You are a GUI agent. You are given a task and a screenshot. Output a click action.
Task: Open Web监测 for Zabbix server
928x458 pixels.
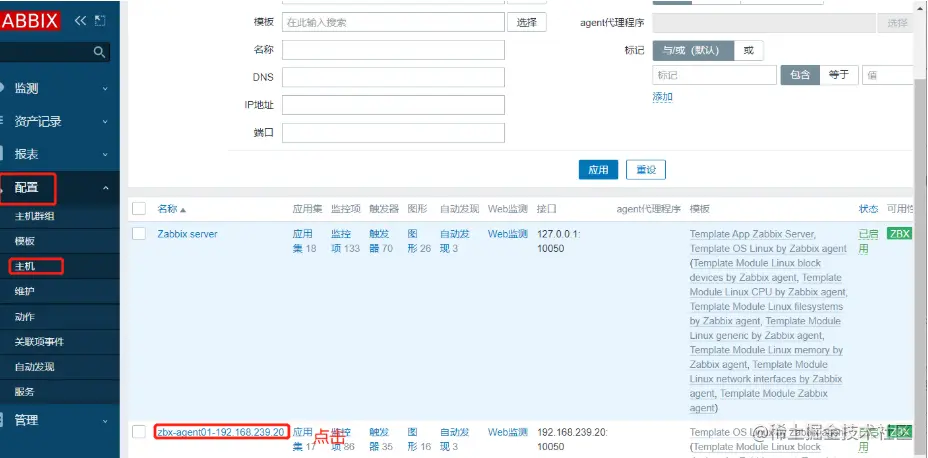(x=507, y=234)
